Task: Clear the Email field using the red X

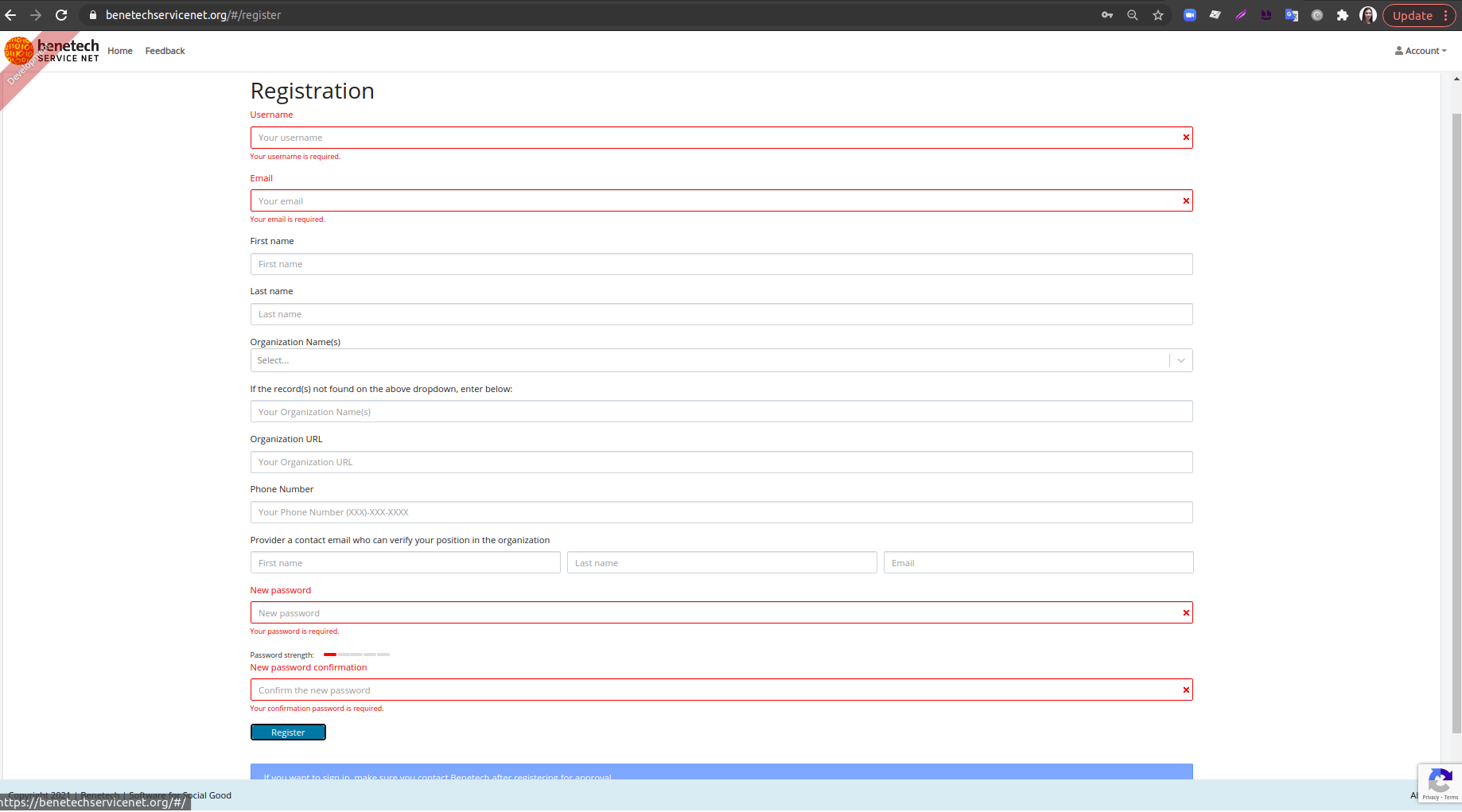Action: click(x=1185, y=200)
